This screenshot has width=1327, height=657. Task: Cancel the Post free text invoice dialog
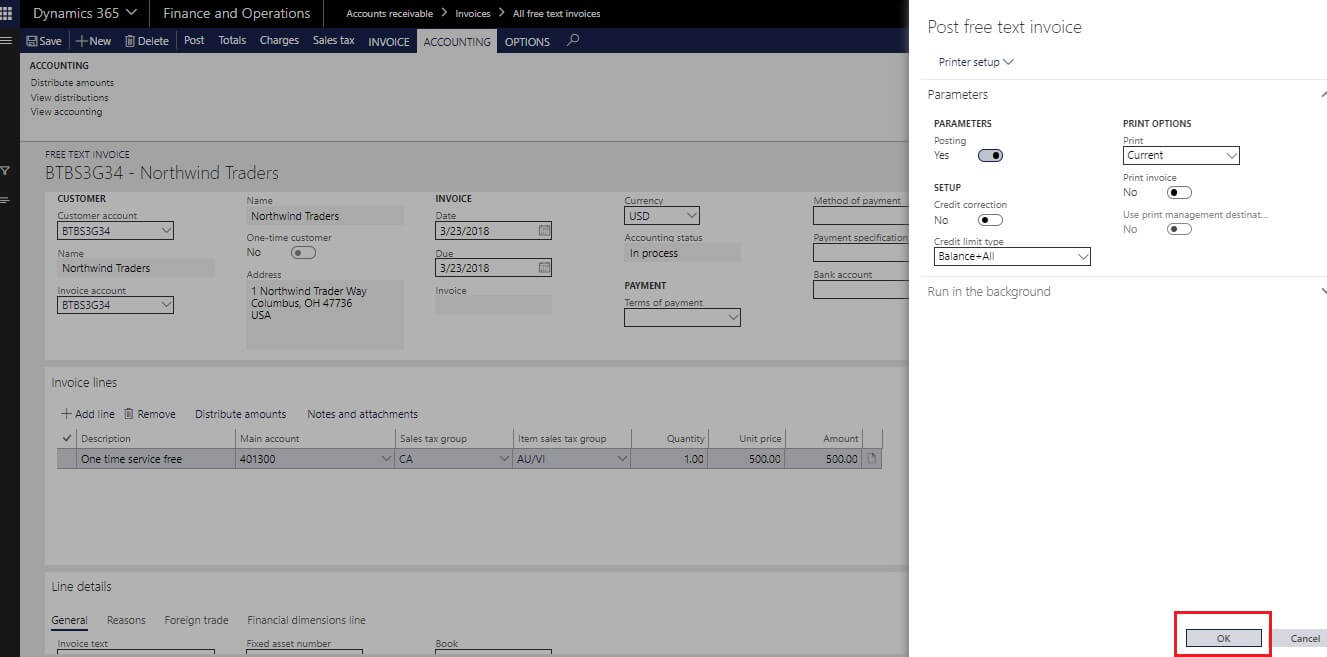(x=1304, y=638)
